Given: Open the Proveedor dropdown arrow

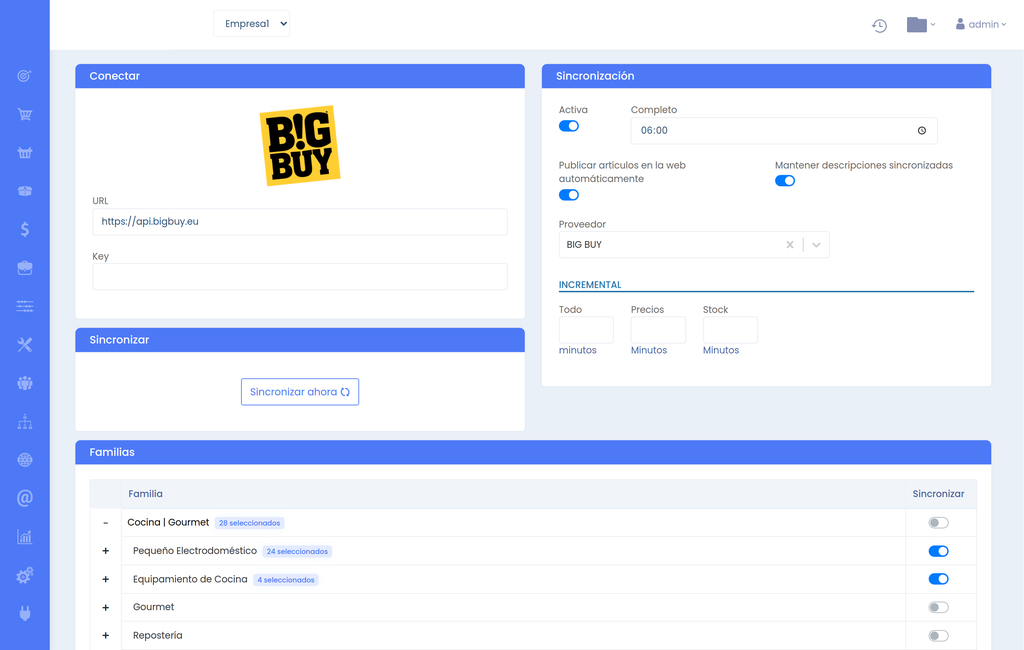Looking at the screenshot, I should click(x=816, y=245).
